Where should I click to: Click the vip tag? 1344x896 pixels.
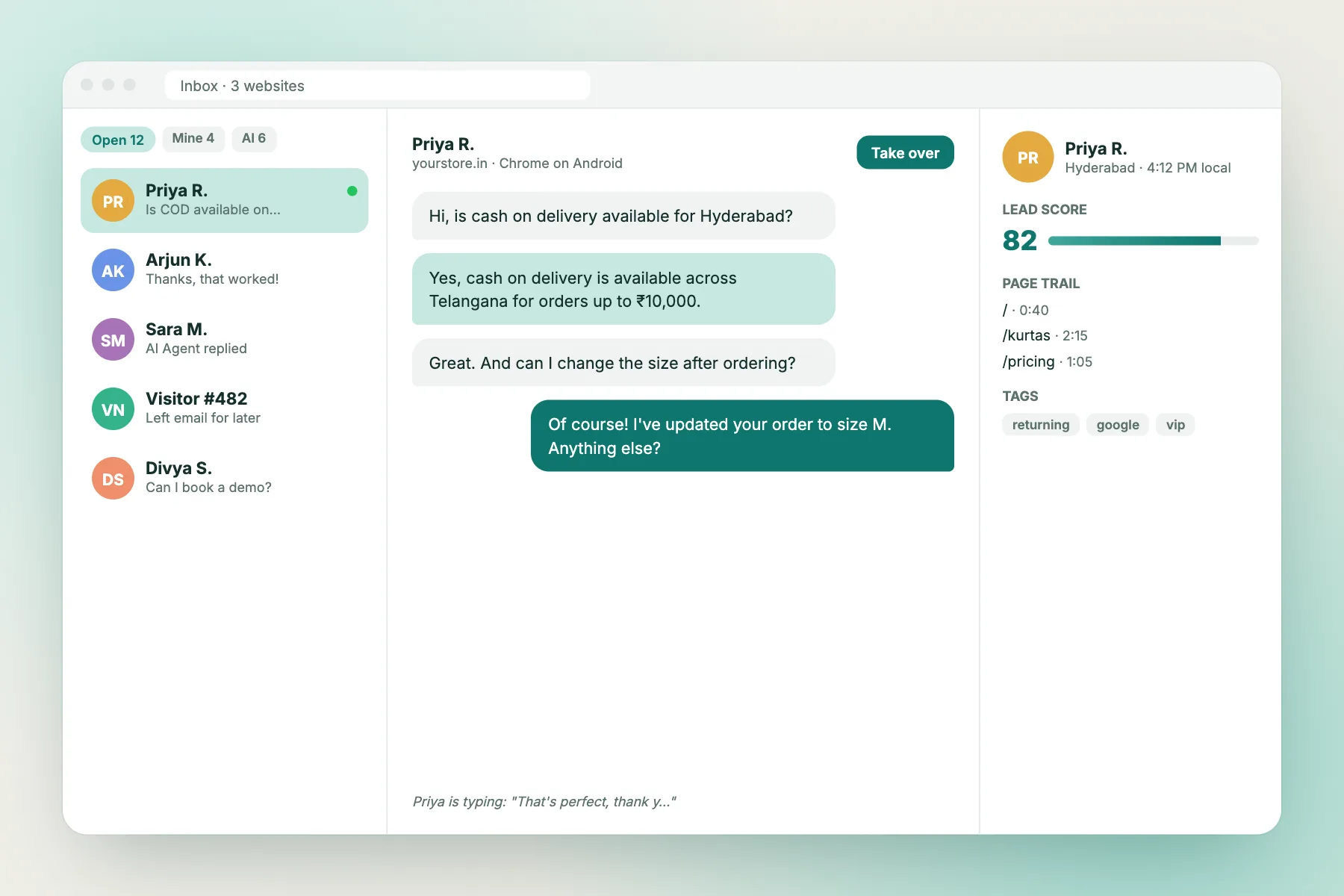(1175, 425)
